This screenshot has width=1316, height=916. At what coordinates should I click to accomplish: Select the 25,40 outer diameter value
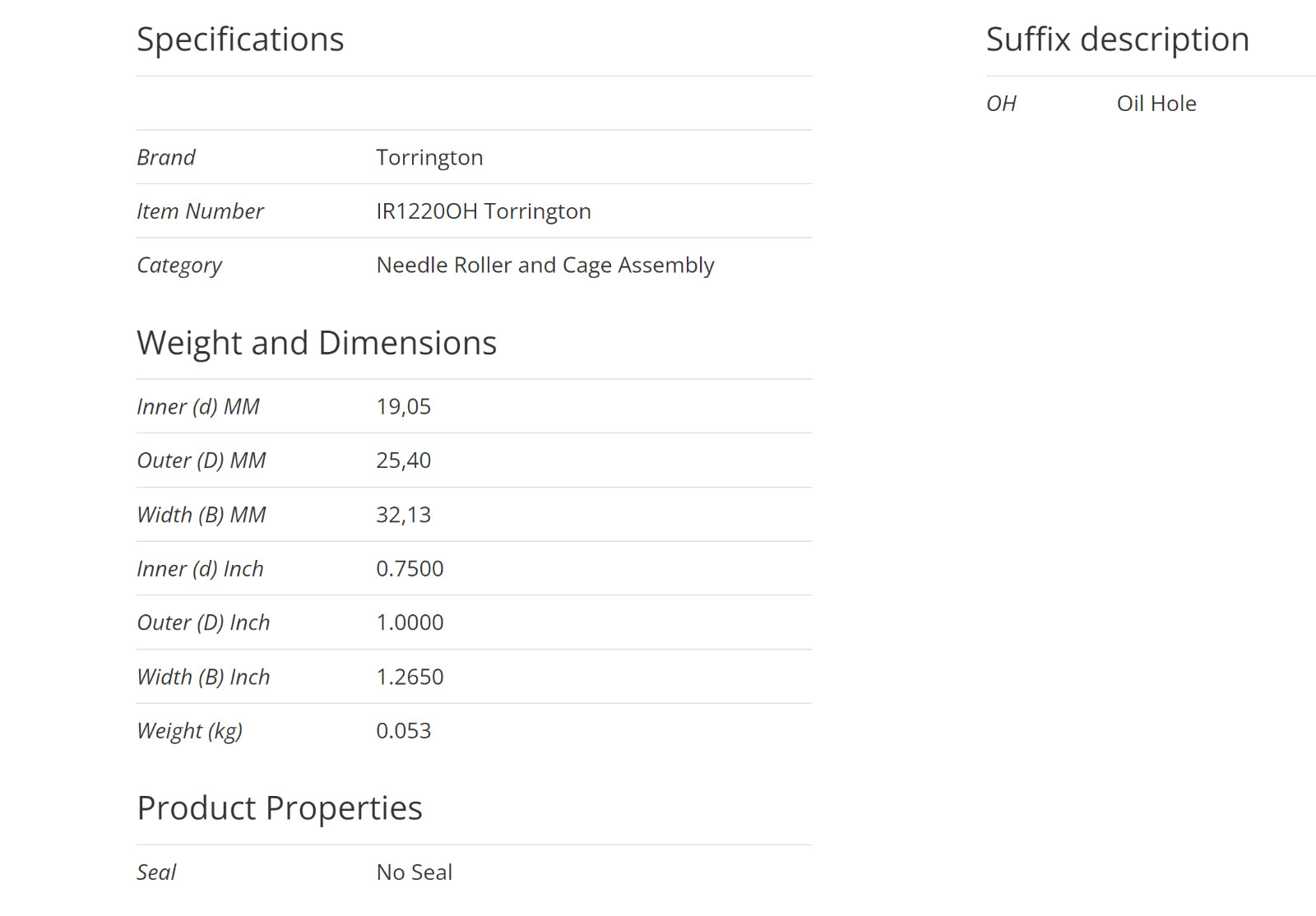(x=403, y=460)
